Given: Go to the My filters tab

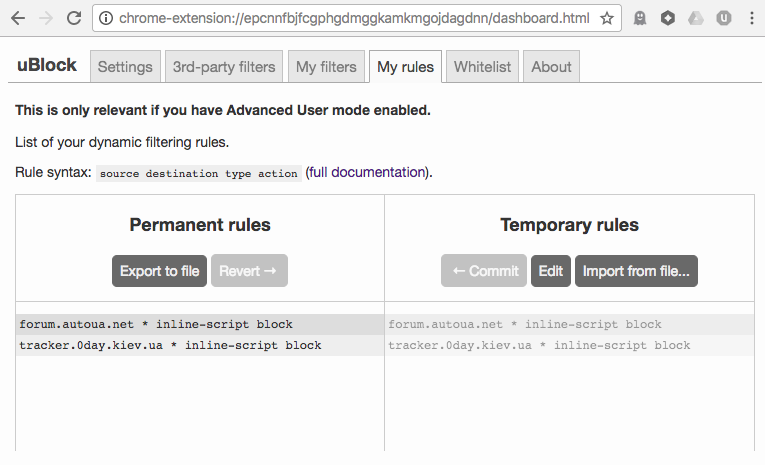Looking at the screenshot, I should 326,67.
